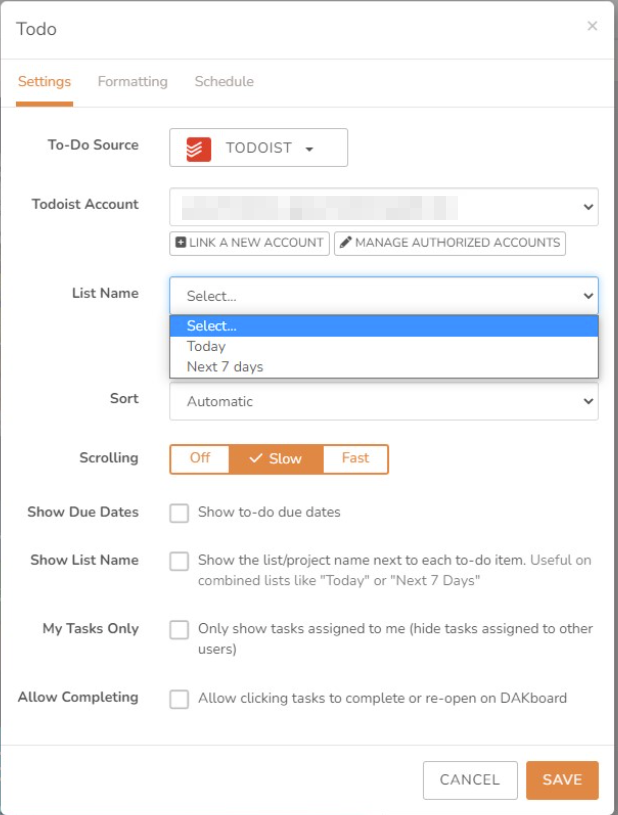Viewport: 618px width, 815px height.
Task: Cancel the Todo configuration
Action: coord(469,780)
